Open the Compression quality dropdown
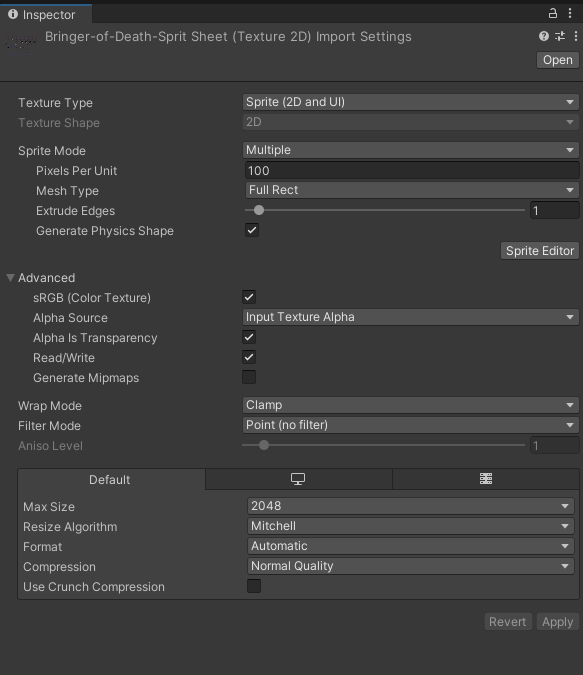 [411, 566]
